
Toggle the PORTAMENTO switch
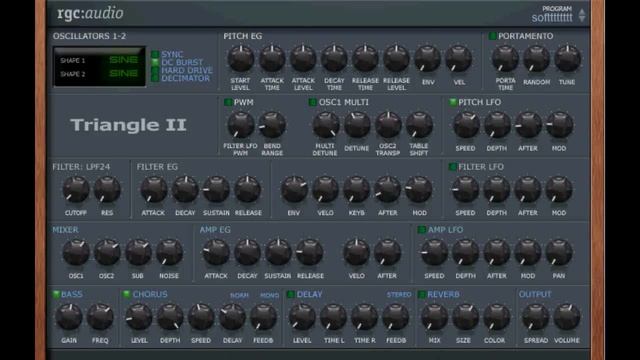(x=493, y=36)
